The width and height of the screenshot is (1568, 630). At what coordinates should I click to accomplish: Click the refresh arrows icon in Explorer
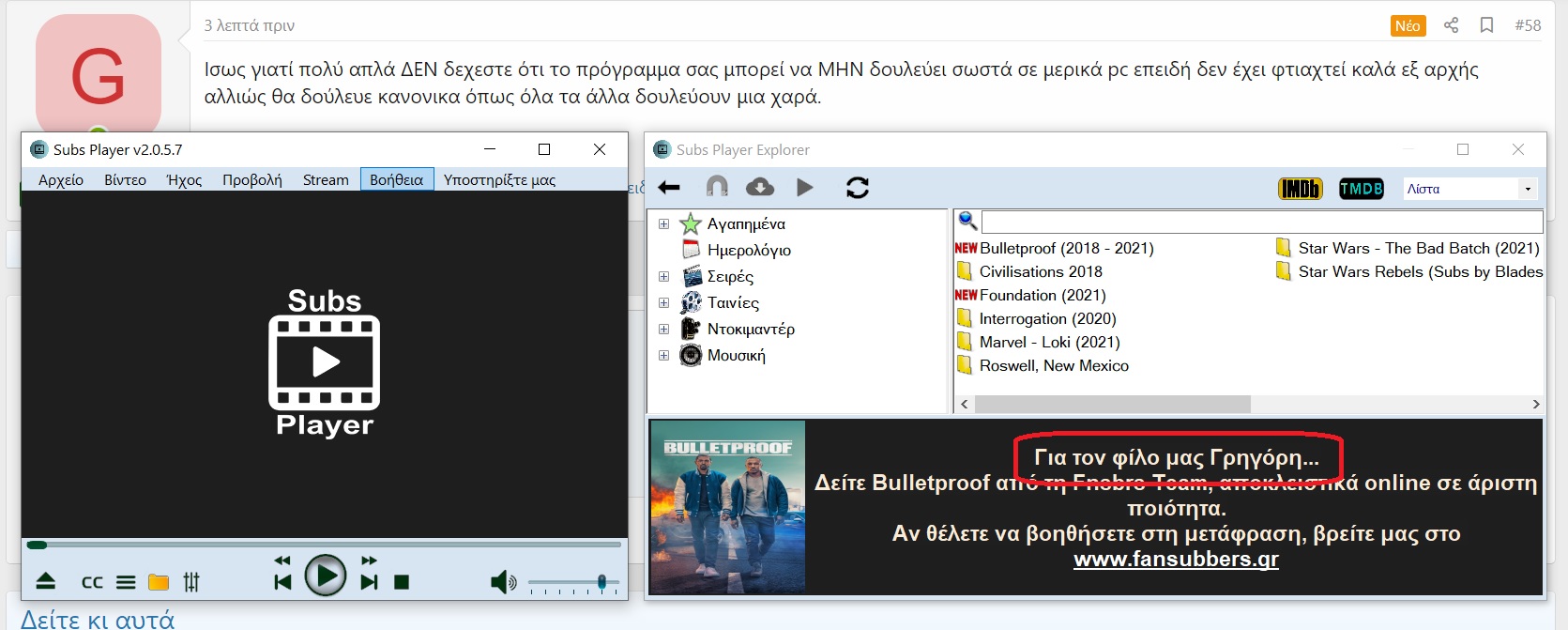[x=858, y=188]
